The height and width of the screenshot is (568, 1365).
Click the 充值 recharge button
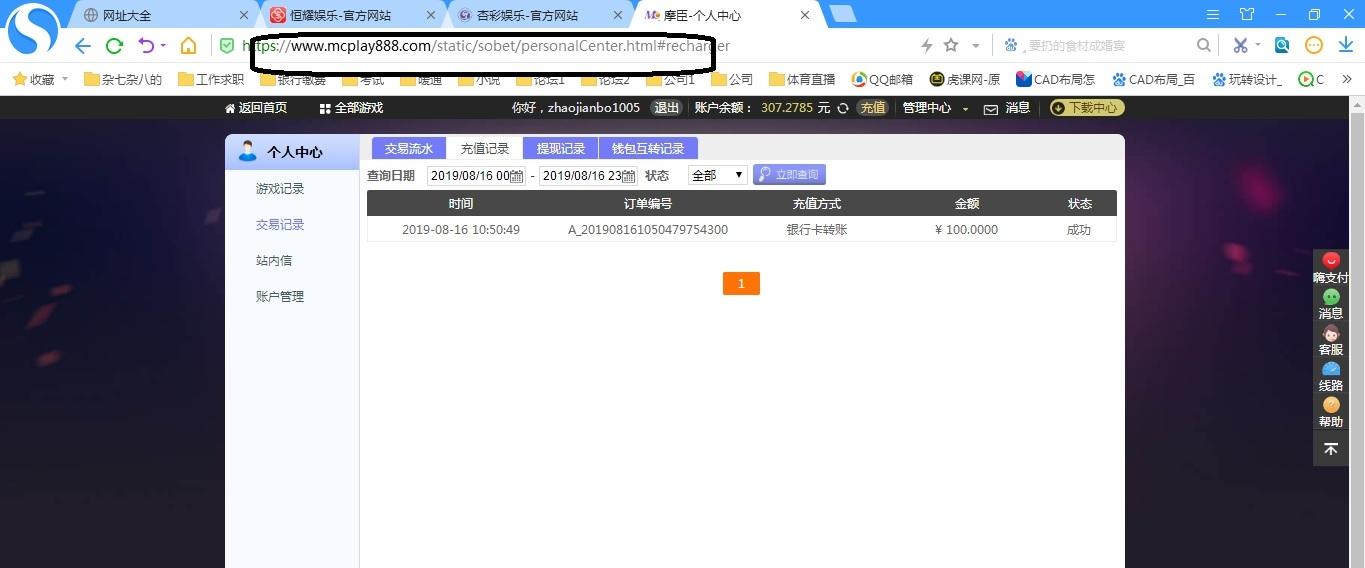(x=873, y=108)
